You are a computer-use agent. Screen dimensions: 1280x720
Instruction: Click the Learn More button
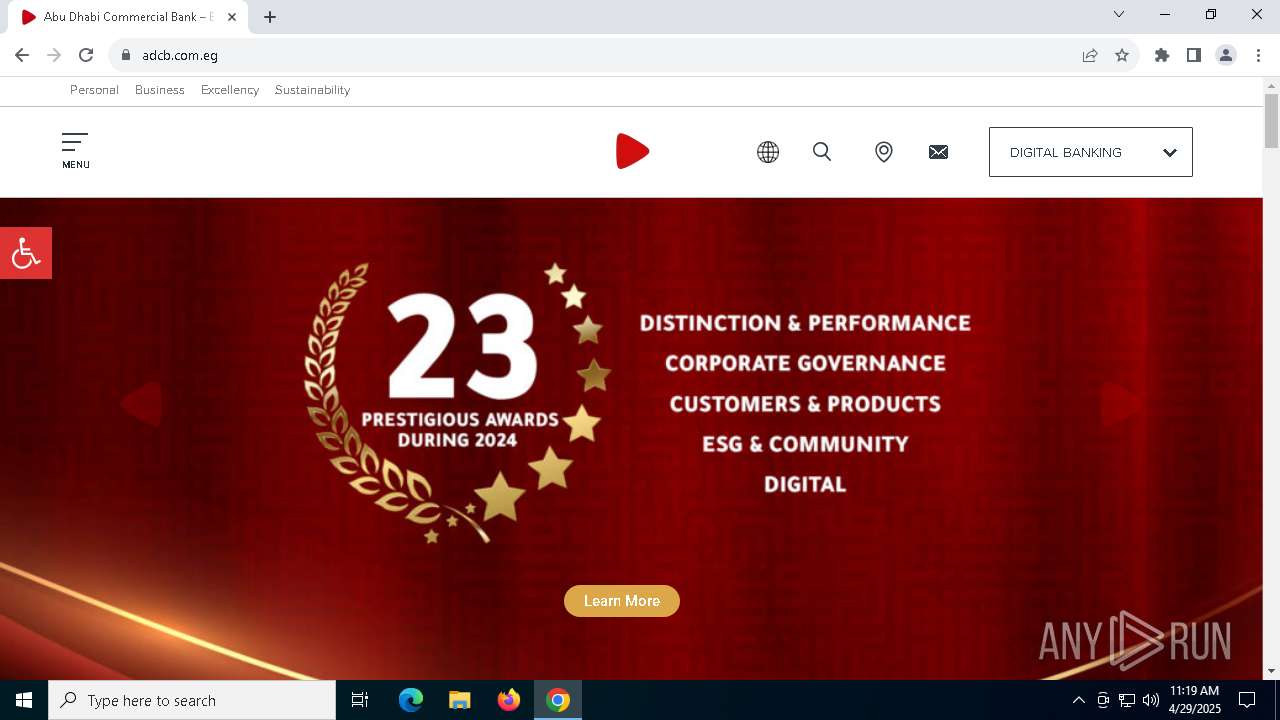coord(622,601)
